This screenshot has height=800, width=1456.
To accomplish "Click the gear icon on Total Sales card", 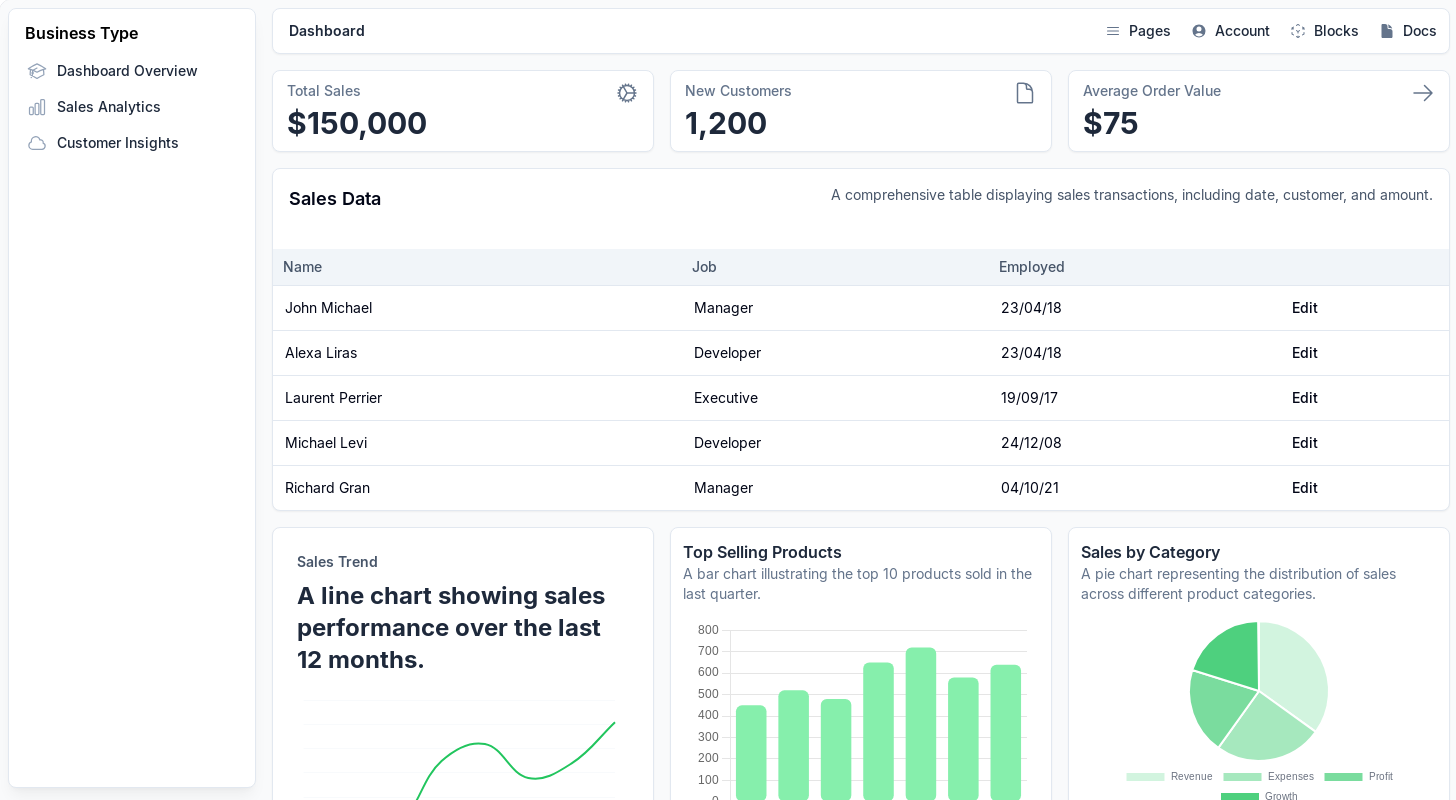I will (627, 93).
